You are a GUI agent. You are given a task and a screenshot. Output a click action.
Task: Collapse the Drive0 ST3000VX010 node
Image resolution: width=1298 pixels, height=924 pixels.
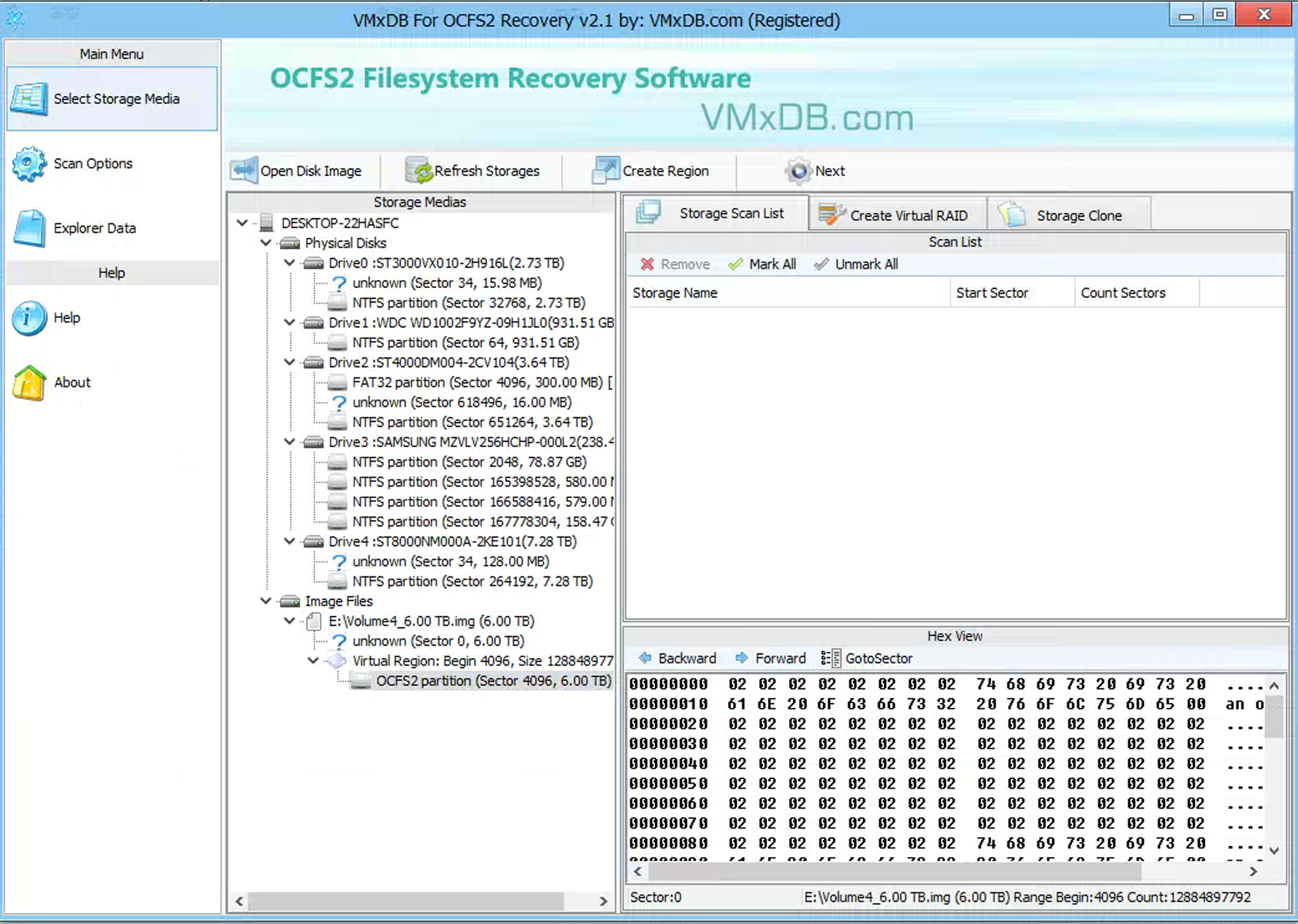tap(289, 262)
